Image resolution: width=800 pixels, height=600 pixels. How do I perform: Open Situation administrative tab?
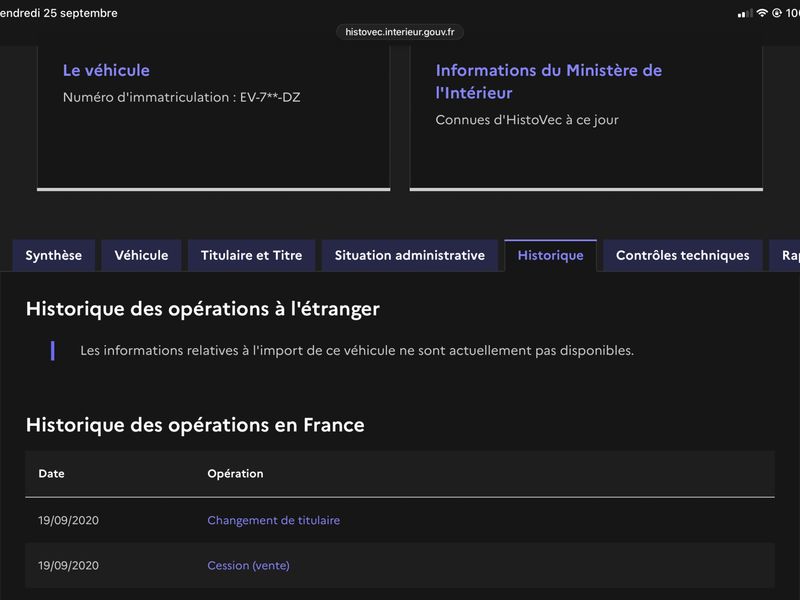410,255
